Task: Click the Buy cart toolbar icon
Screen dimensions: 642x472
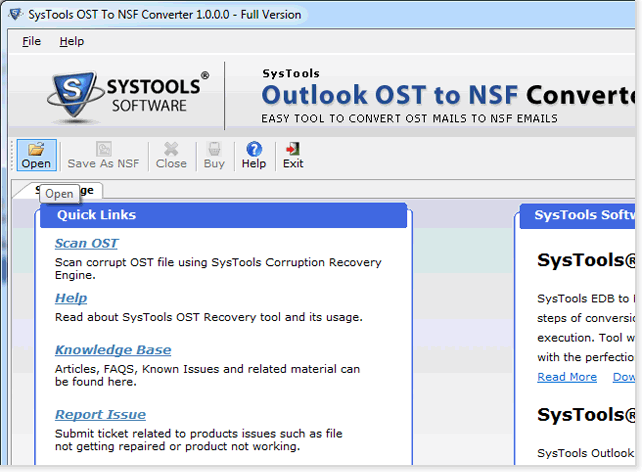Action: 214,149
